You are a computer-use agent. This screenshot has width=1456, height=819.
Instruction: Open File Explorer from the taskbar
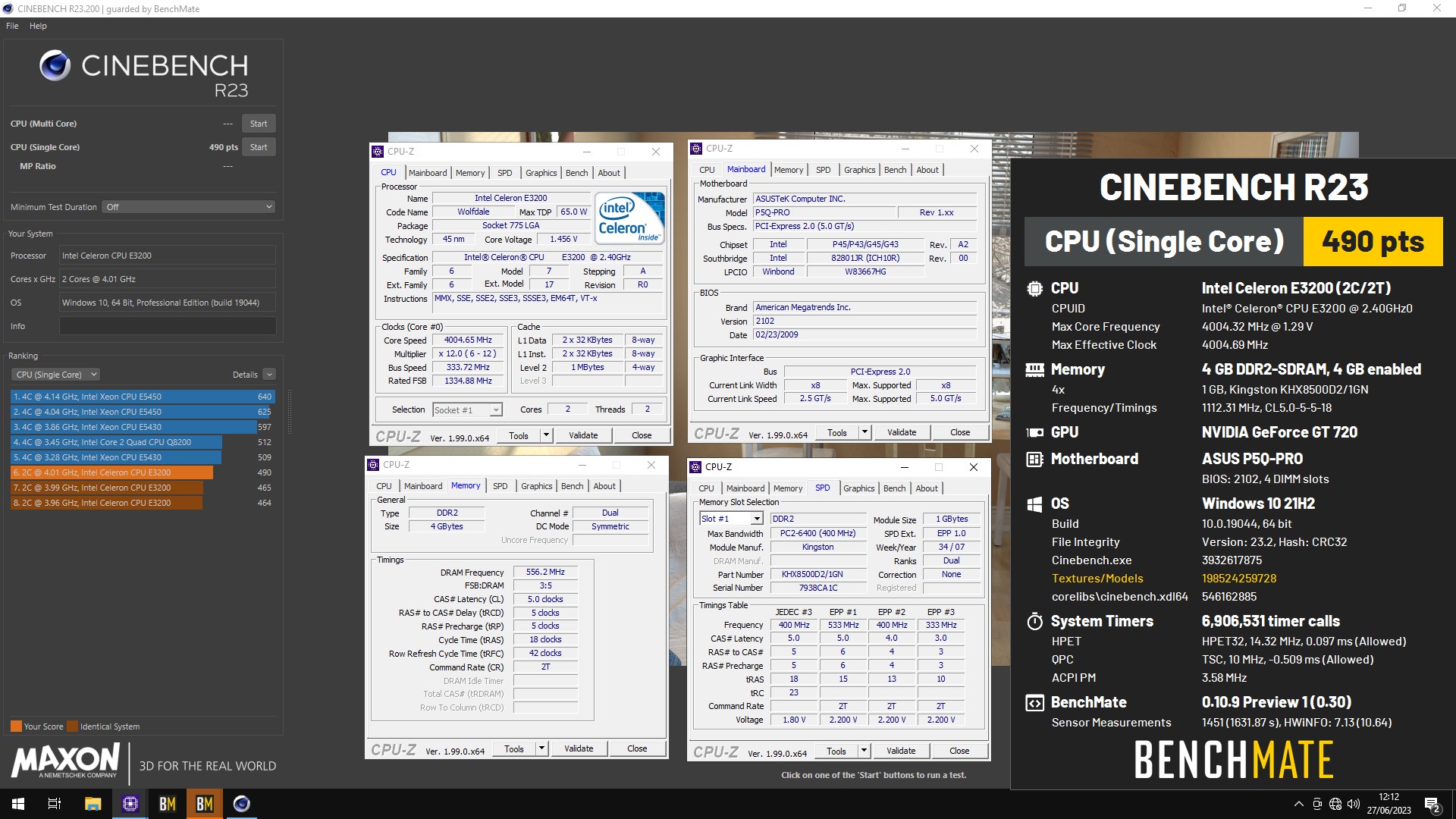93,804
